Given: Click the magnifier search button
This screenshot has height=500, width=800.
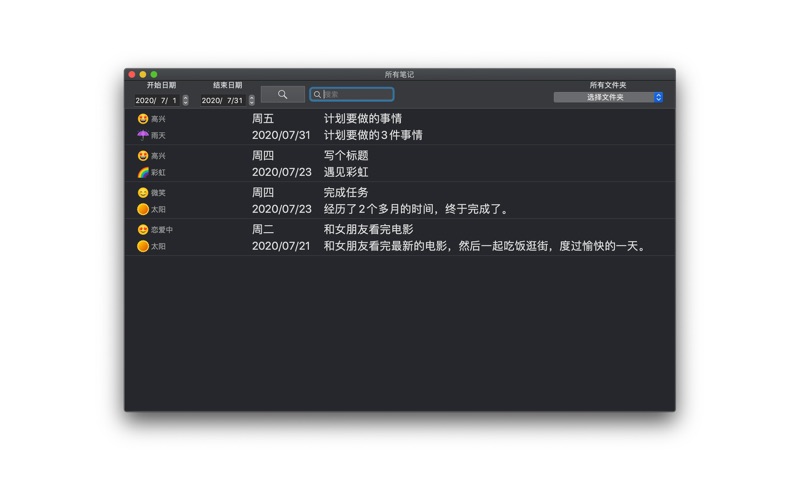Looking at the screenshot, I should [282, 95].
